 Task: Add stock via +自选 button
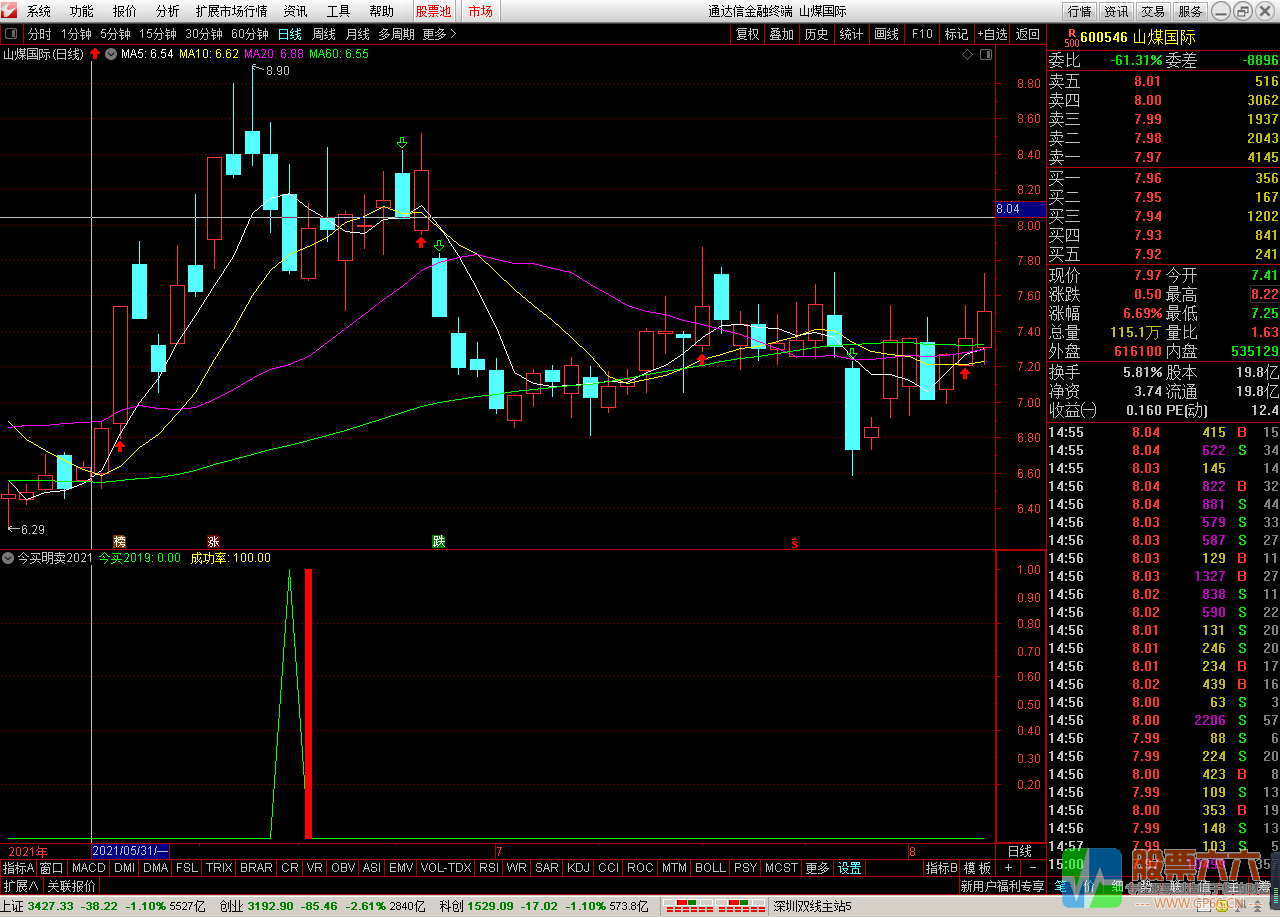pos(992,33)
